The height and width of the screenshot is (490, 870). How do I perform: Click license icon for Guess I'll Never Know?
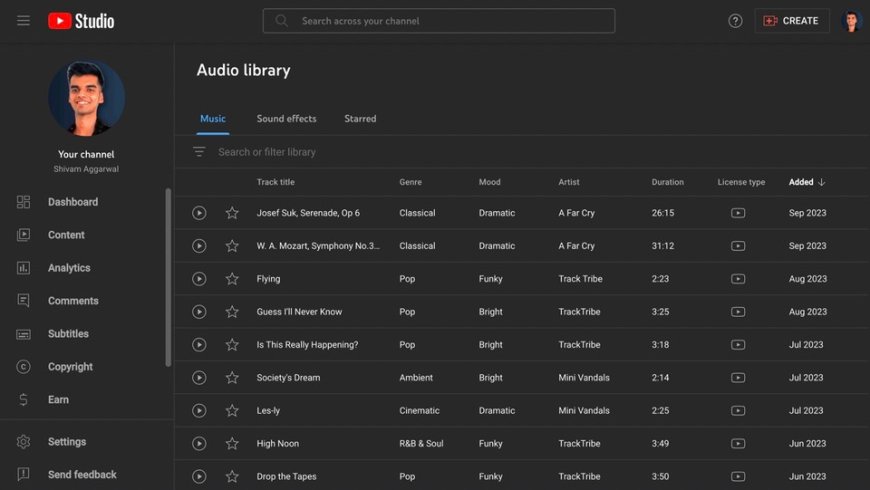[738, 312]
